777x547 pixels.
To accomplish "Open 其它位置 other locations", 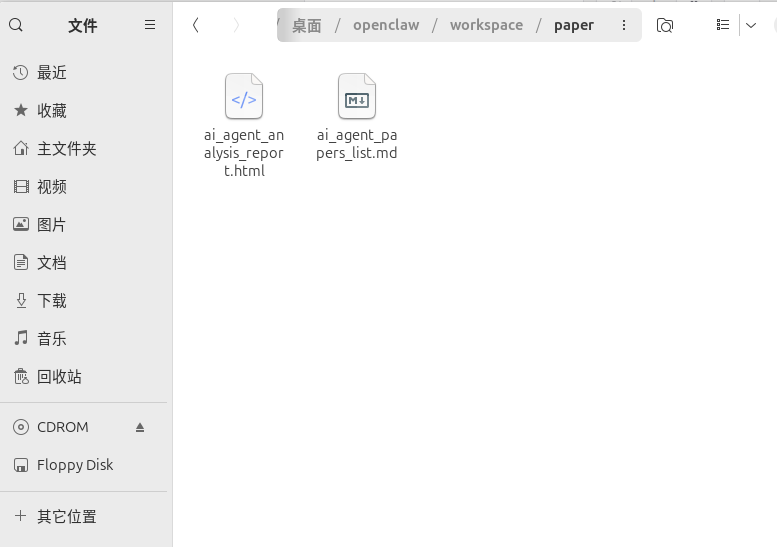I will point(67,517).
